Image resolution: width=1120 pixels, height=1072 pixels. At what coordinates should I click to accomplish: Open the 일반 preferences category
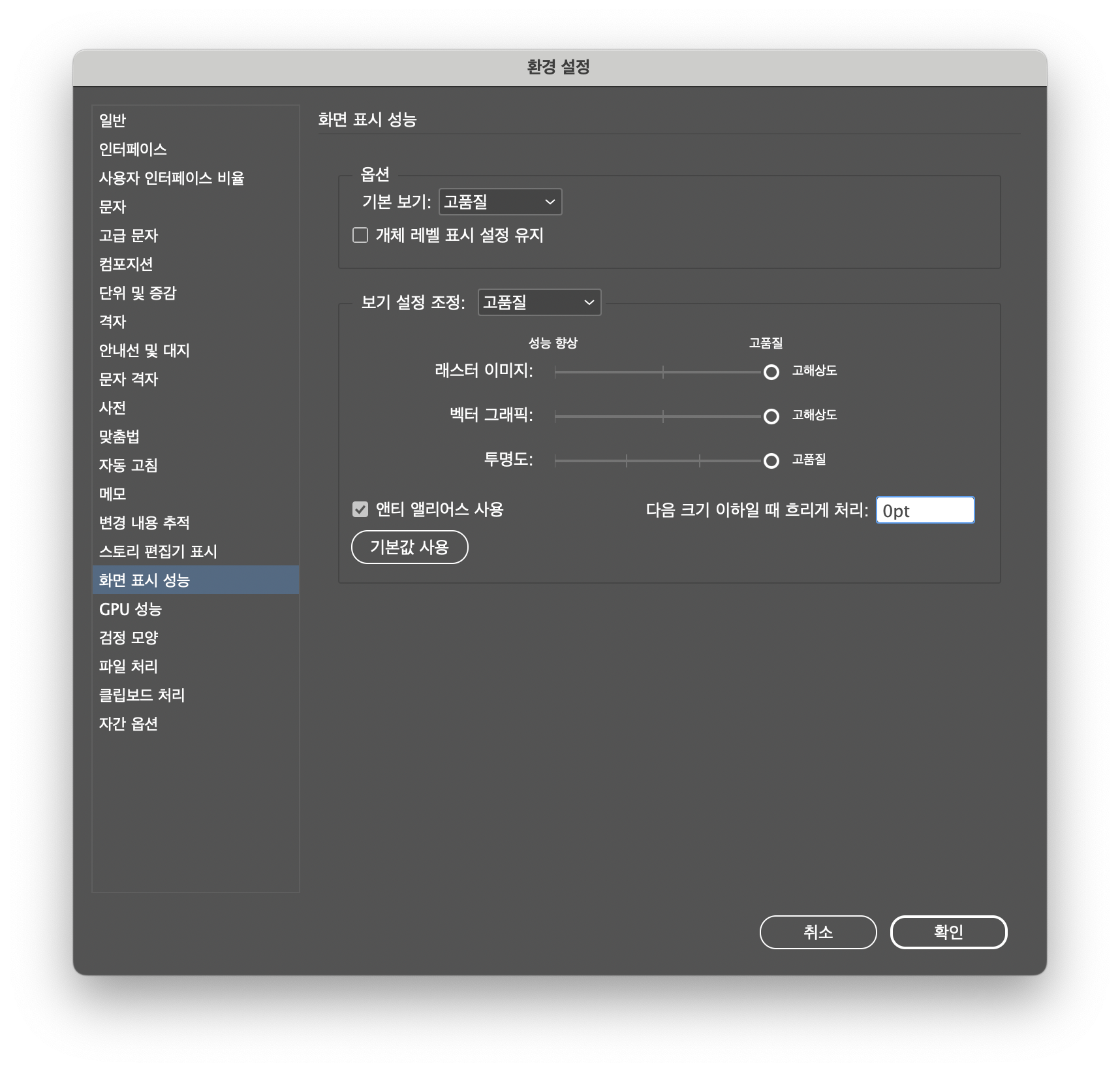pos(195,120)
